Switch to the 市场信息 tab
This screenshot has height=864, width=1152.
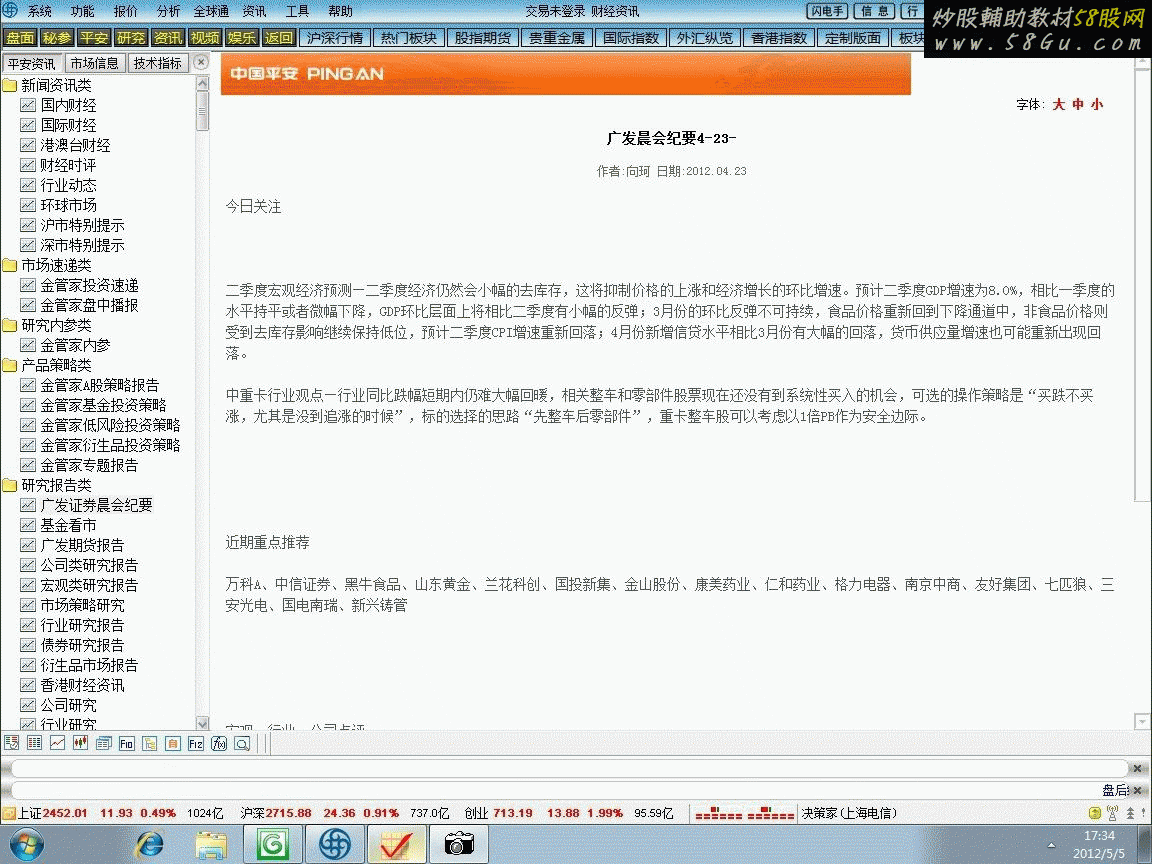[95, 63]
